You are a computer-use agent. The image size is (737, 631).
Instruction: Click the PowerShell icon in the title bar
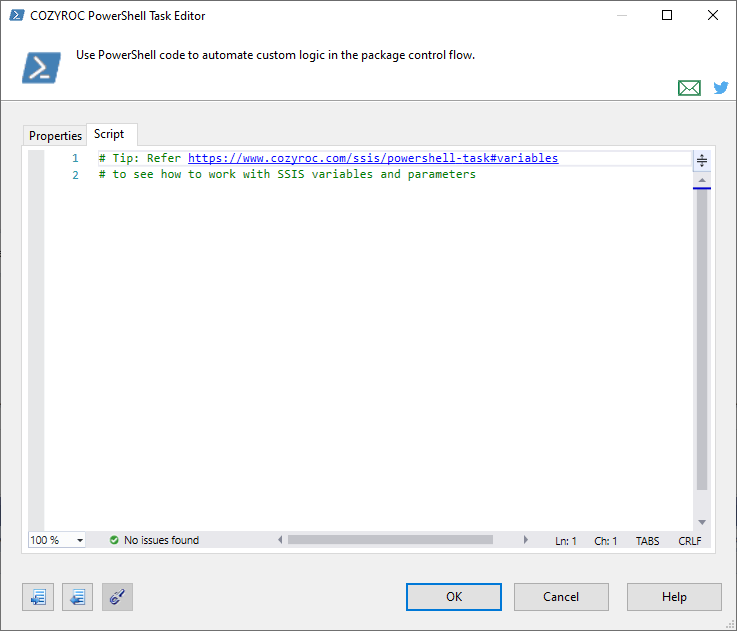[x=17, y=16]
